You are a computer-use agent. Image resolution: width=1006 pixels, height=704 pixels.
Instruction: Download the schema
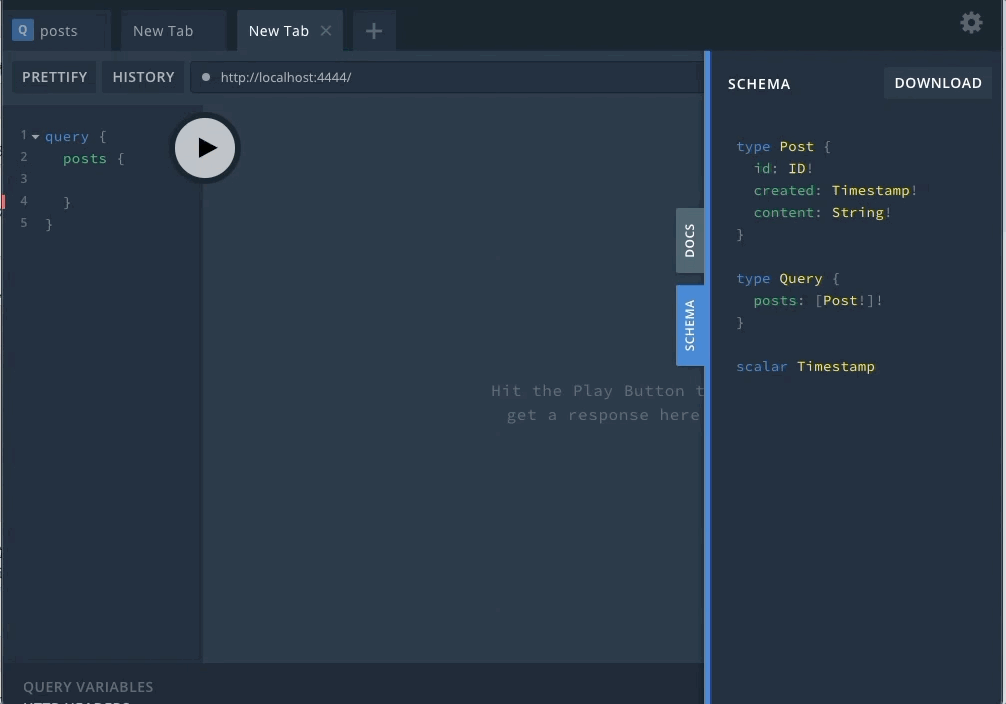click(937, 83)
